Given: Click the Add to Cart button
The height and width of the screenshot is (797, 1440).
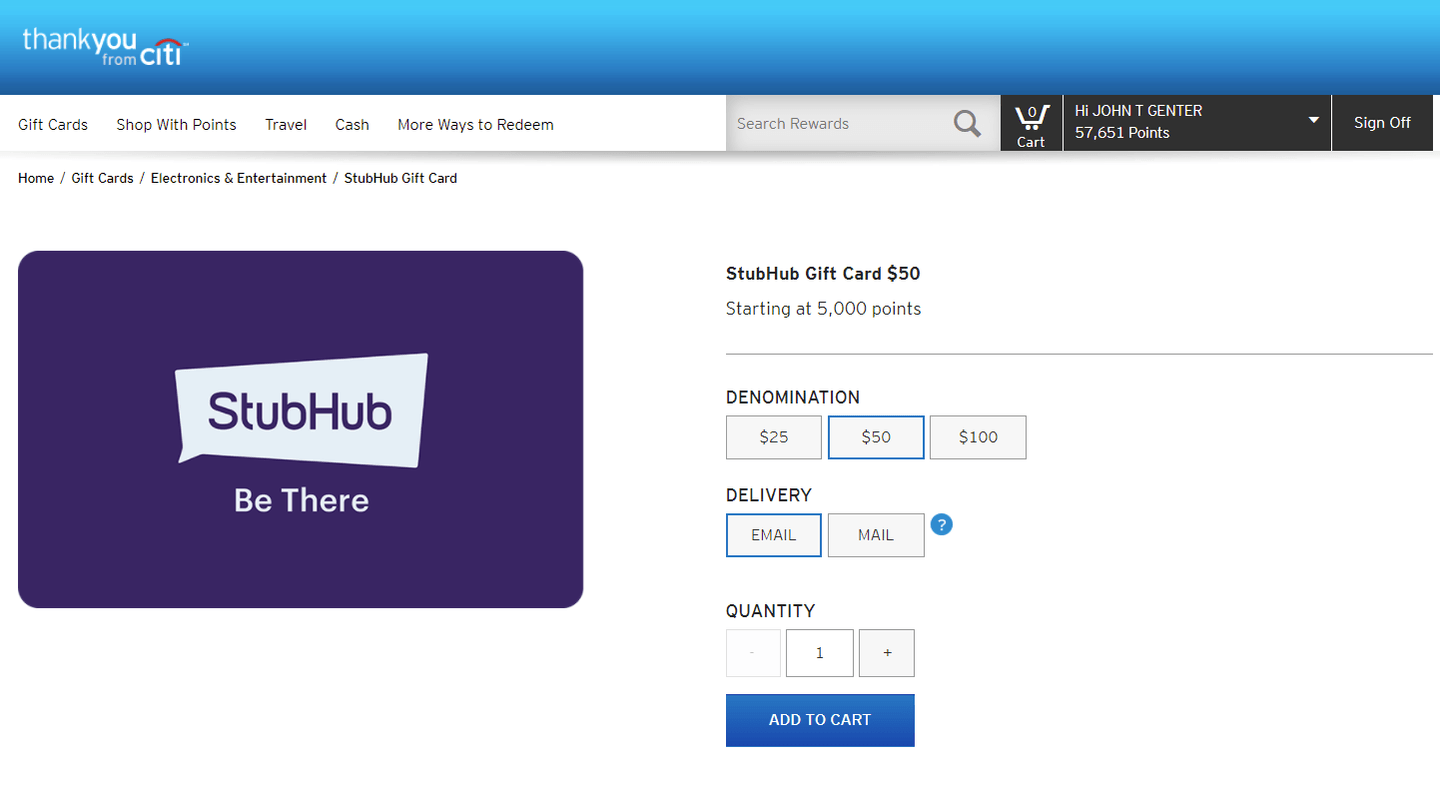Looking at the screenshot, I should click(819, 720).
